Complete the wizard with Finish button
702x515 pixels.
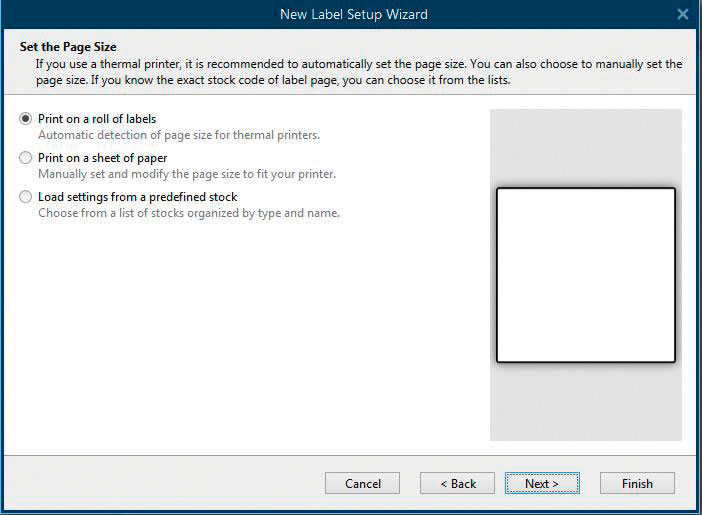637,483
